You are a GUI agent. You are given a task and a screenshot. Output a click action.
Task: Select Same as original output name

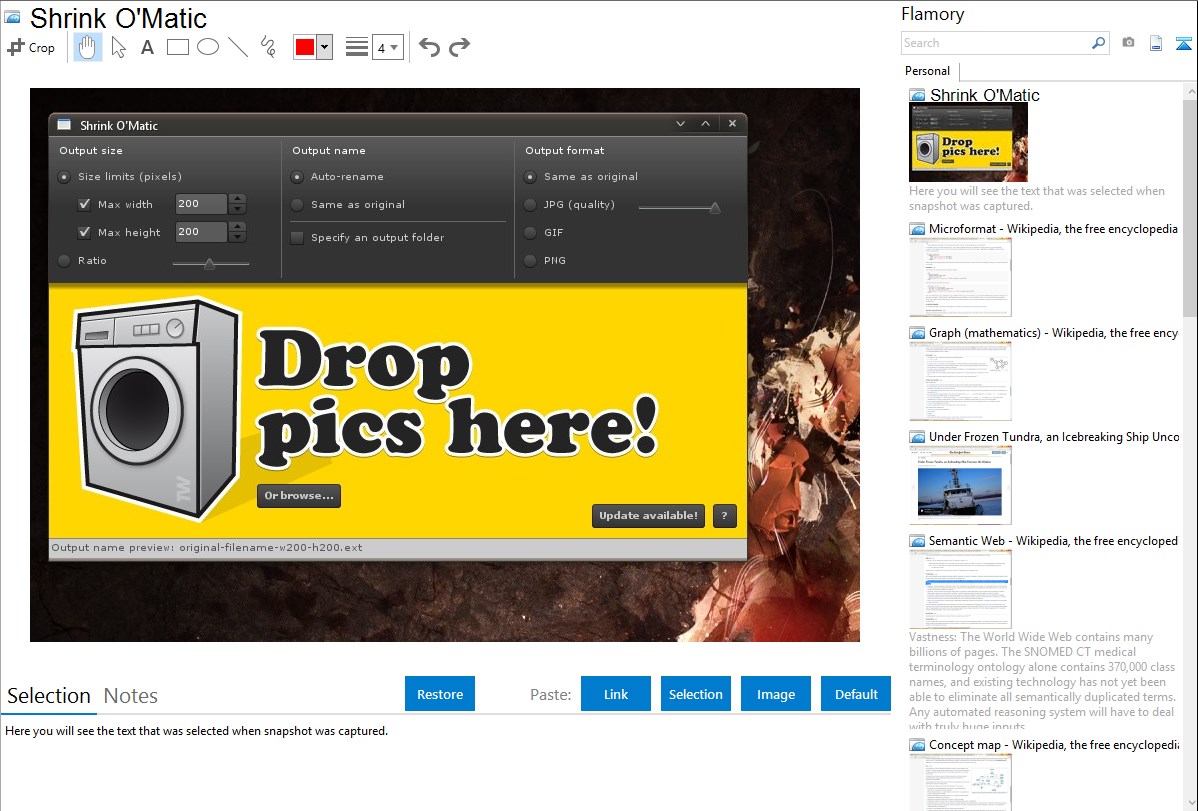(x=297, y=205)
